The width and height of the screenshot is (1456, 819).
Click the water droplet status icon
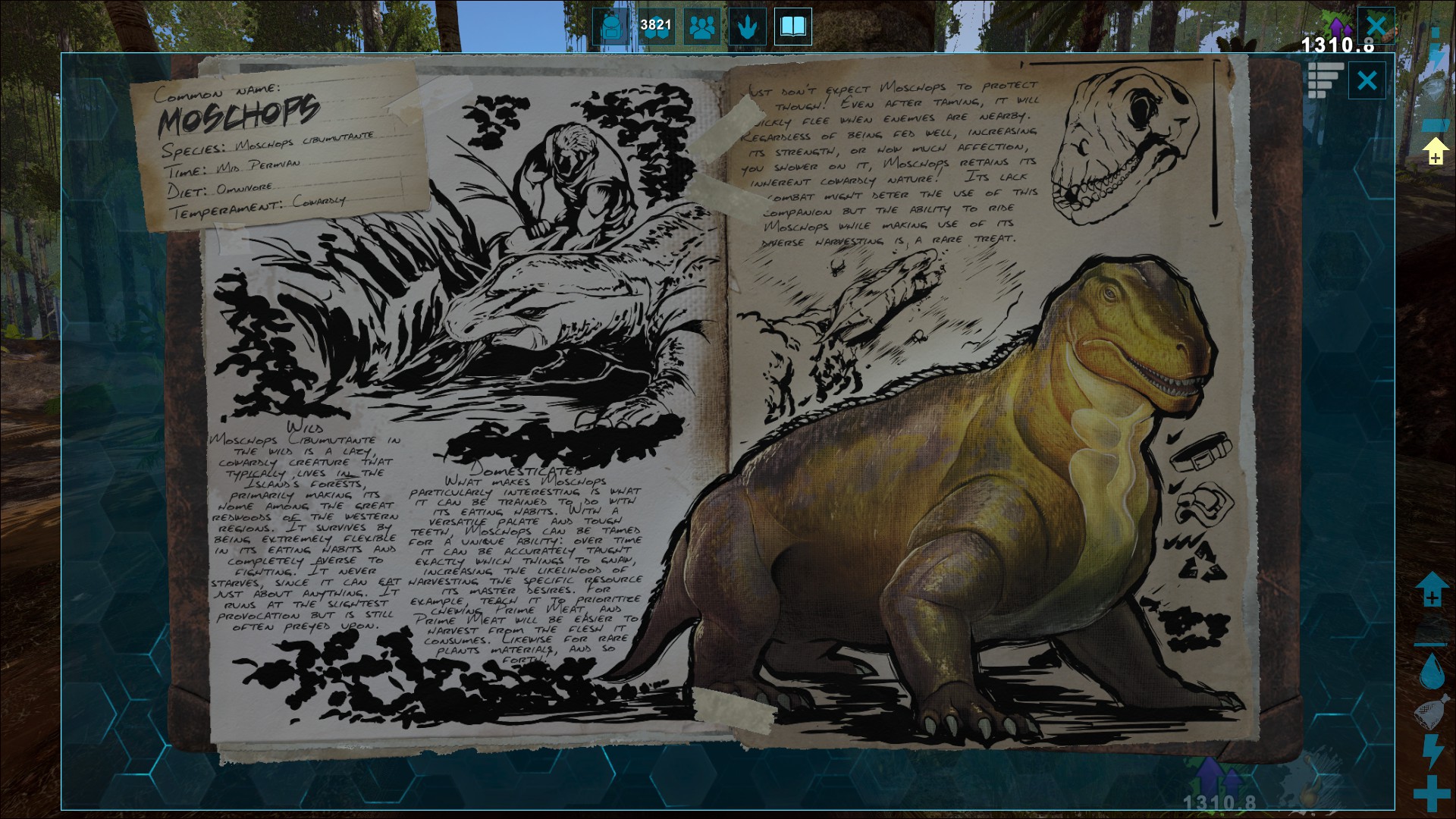tap(1432, 672)
